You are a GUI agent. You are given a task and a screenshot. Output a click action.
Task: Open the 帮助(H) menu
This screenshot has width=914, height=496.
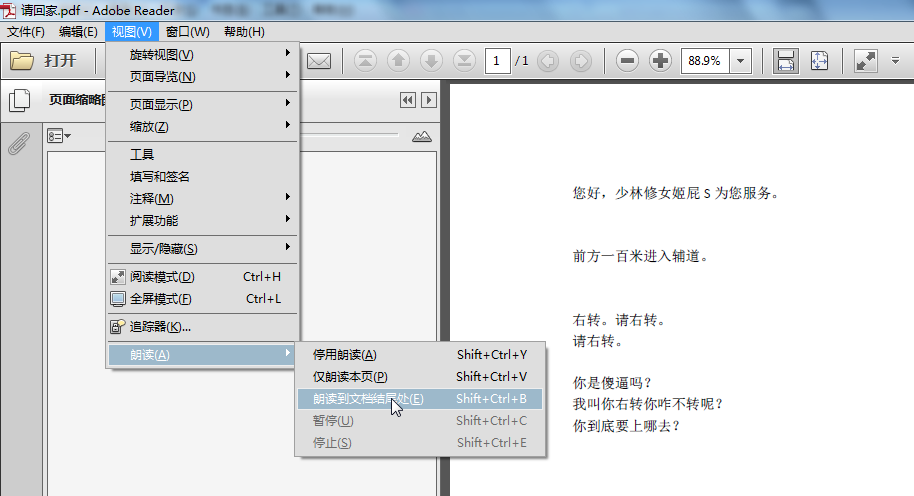[244, 32]
